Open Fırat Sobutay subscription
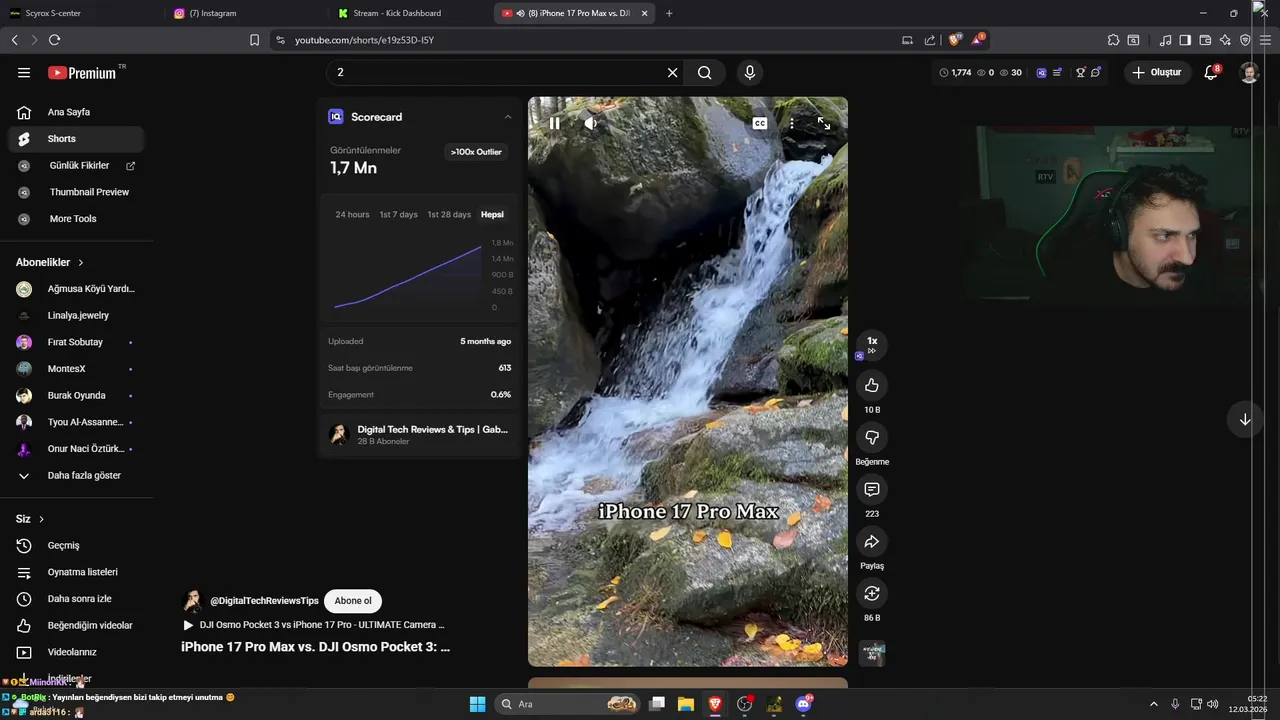 [76, 342]
